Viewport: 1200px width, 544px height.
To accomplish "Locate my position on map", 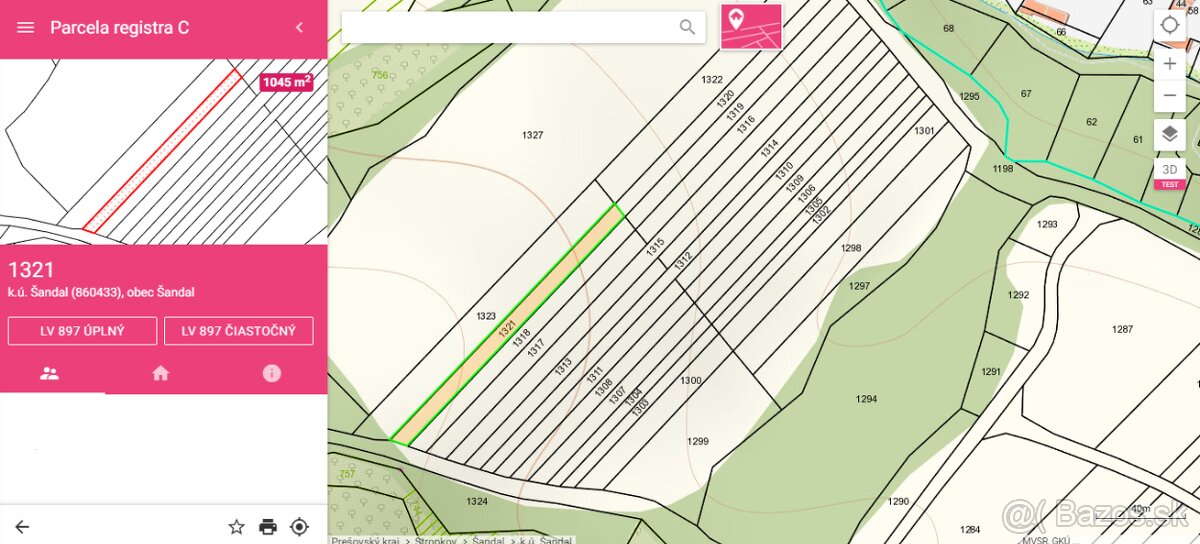I will pyautogui.click(x=1169, y=25).
